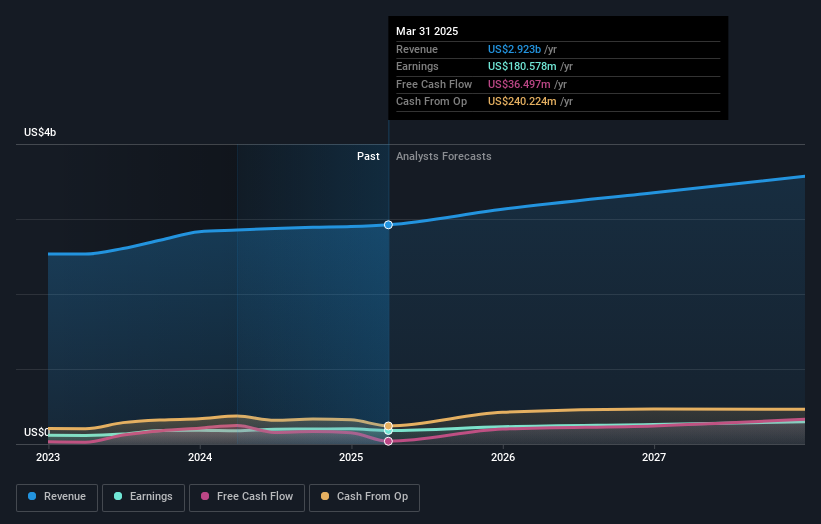
Task: Click the US$4b y-axis label
Action: [40, 132]
